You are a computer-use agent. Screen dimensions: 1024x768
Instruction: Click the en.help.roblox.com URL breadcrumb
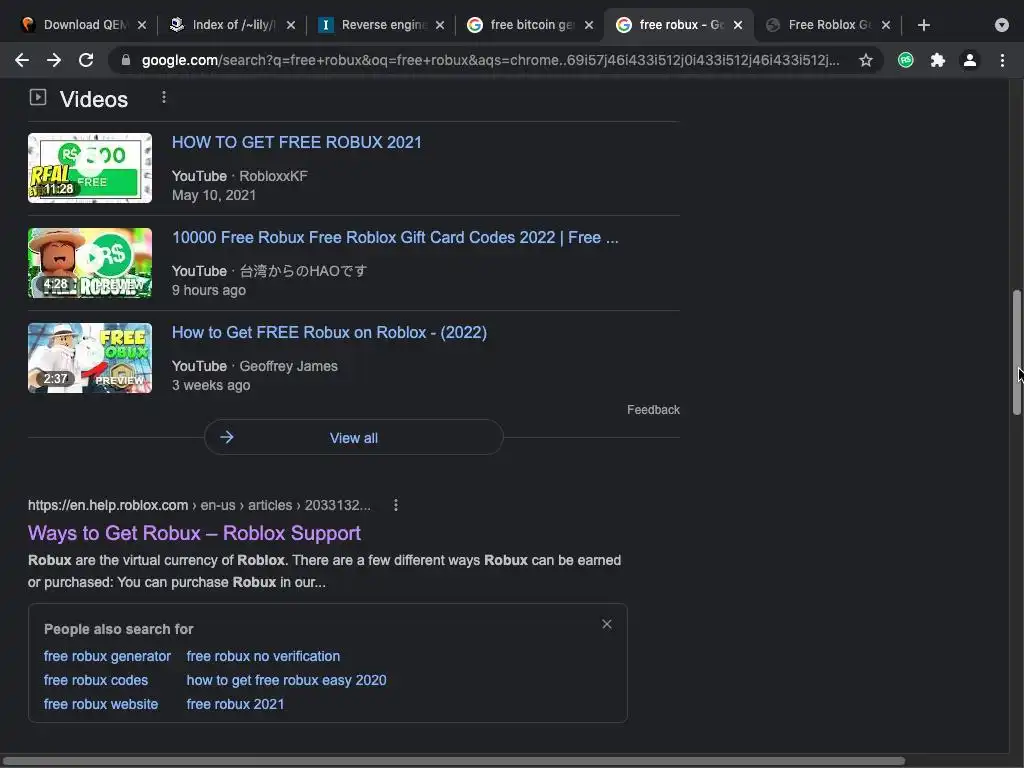tap(199, 505)
